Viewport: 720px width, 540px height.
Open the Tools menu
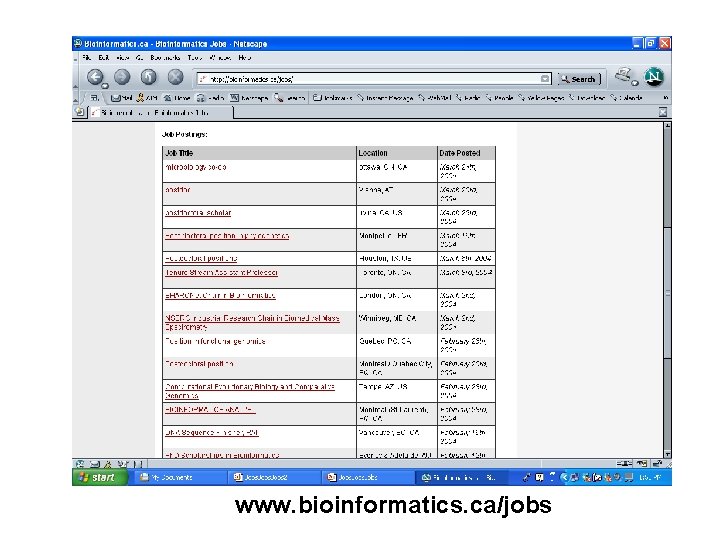tap(195, 57)
